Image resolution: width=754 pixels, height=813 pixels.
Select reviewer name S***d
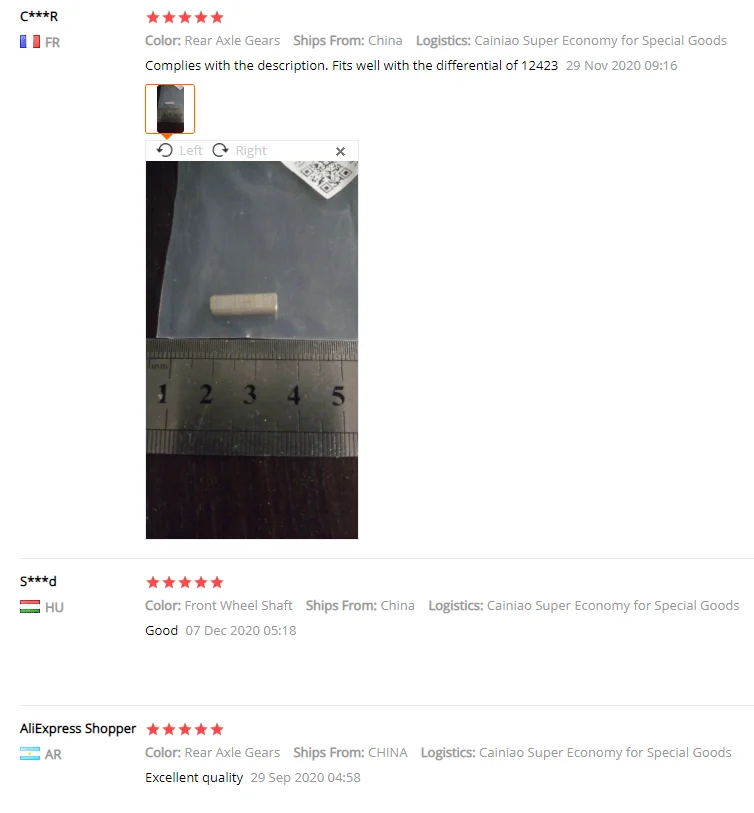(x=38, y=581)
